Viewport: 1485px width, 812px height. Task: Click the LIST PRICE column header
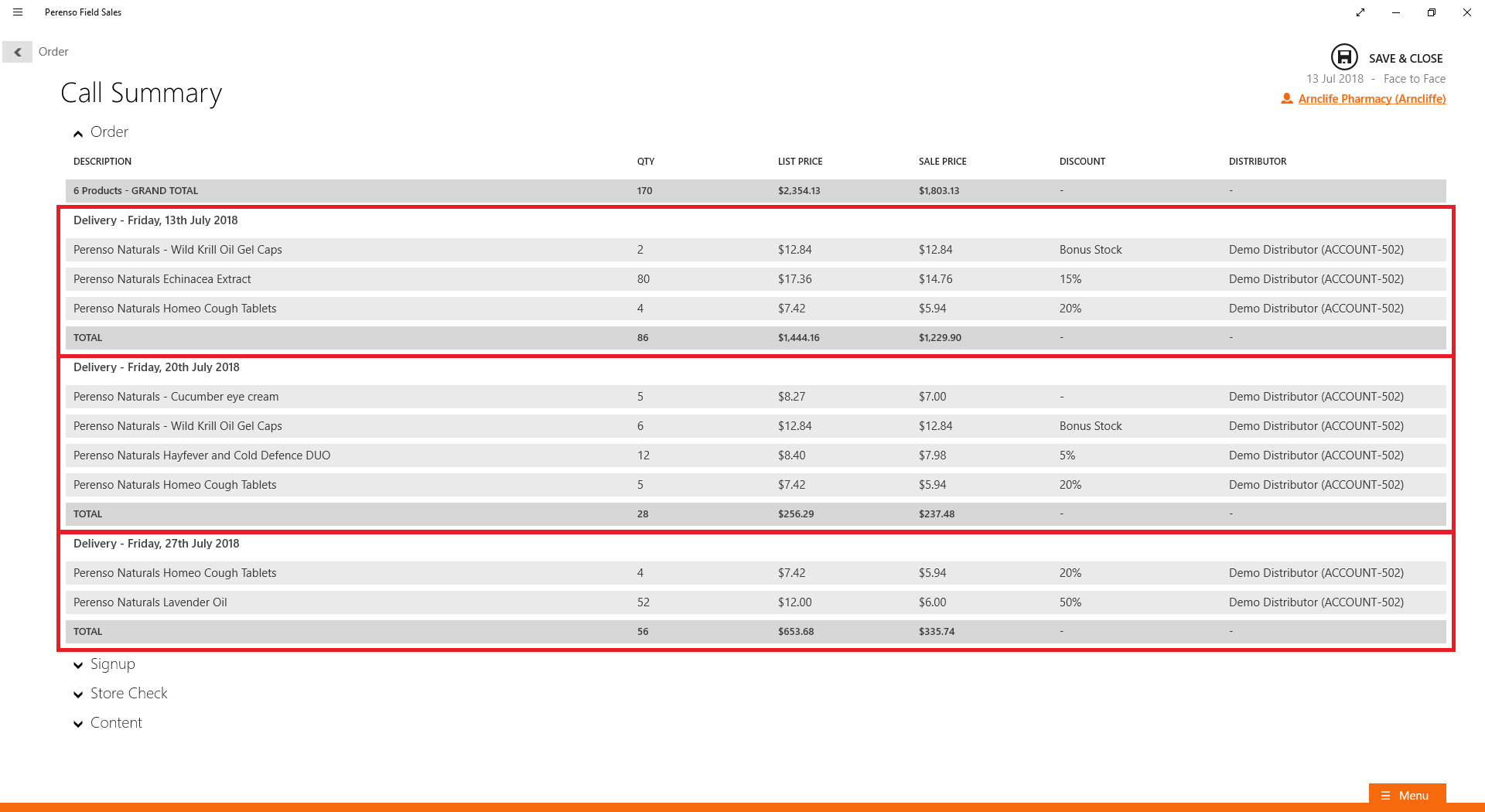800,162
